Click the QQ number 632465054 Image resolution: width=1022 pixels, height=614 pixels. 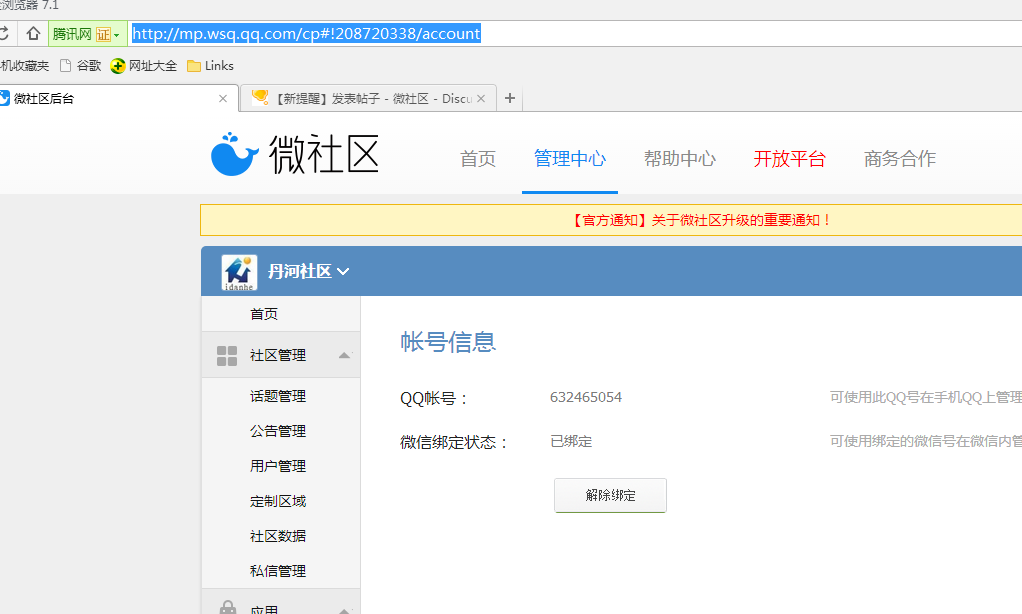pyautogui.click(x=586, y=398)
